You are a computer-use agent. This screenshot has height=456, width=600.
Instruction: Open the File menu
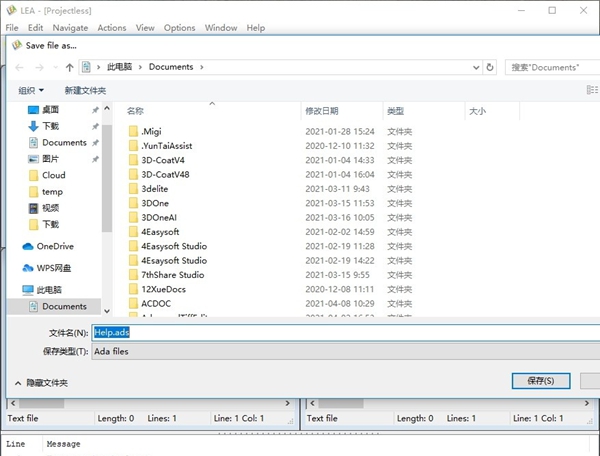pos(11,28)
